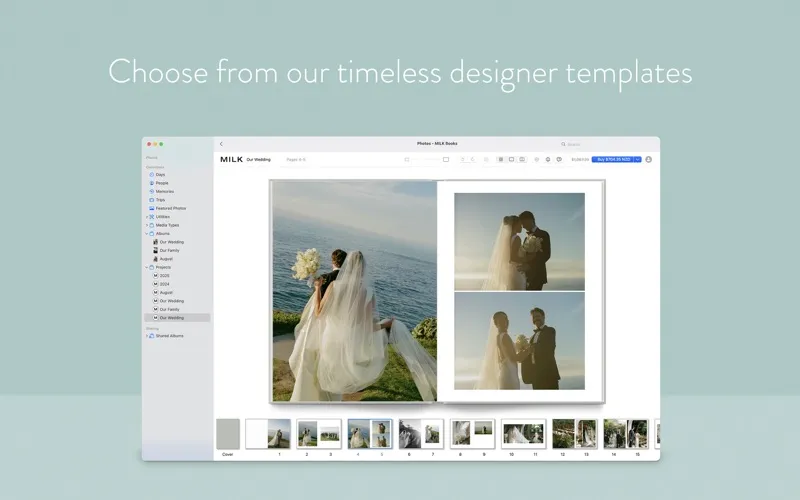
Task: Open the Our Wedding album under Albums
Action: tap(168, 242)
